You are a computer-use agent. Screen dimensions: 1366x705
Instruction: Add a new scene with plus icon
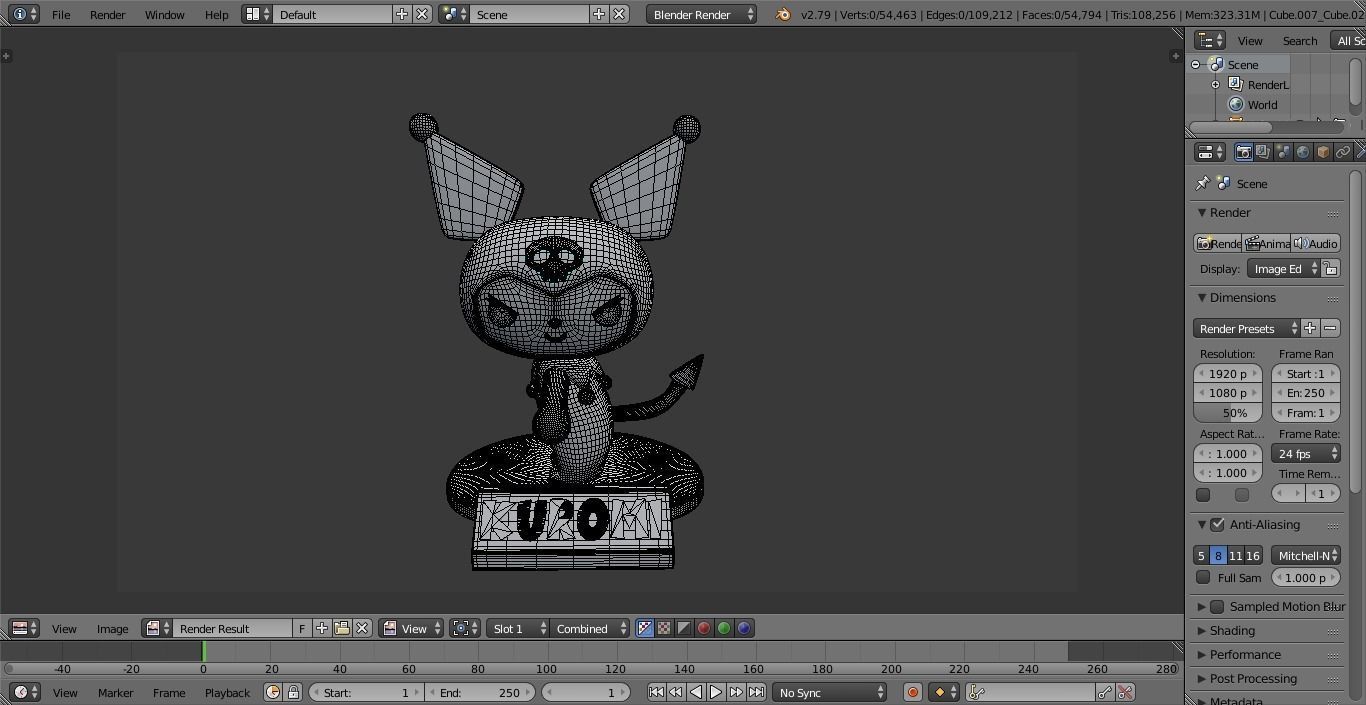[599, 14]
